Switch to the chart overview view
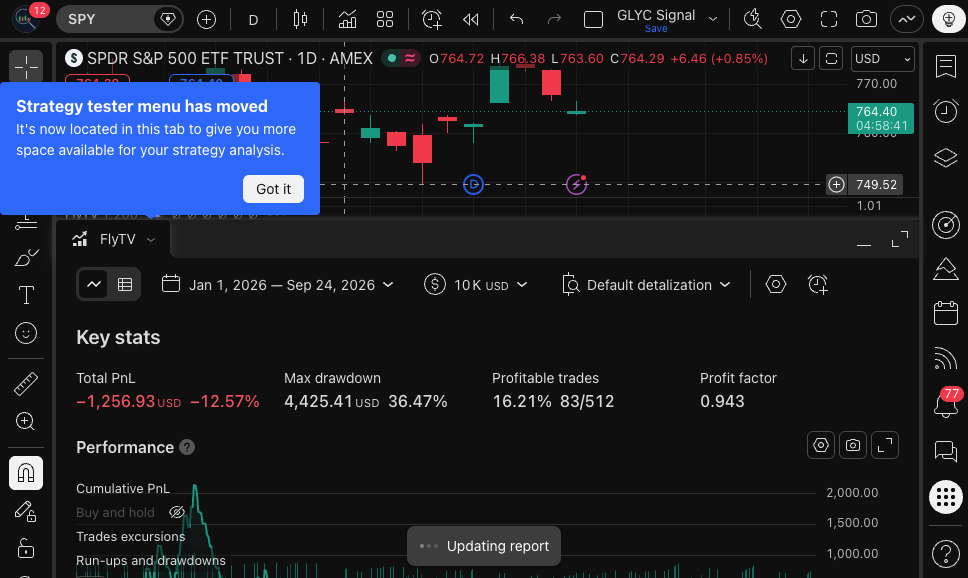Viewport: 968px width, 578px height. coord(94,285)
